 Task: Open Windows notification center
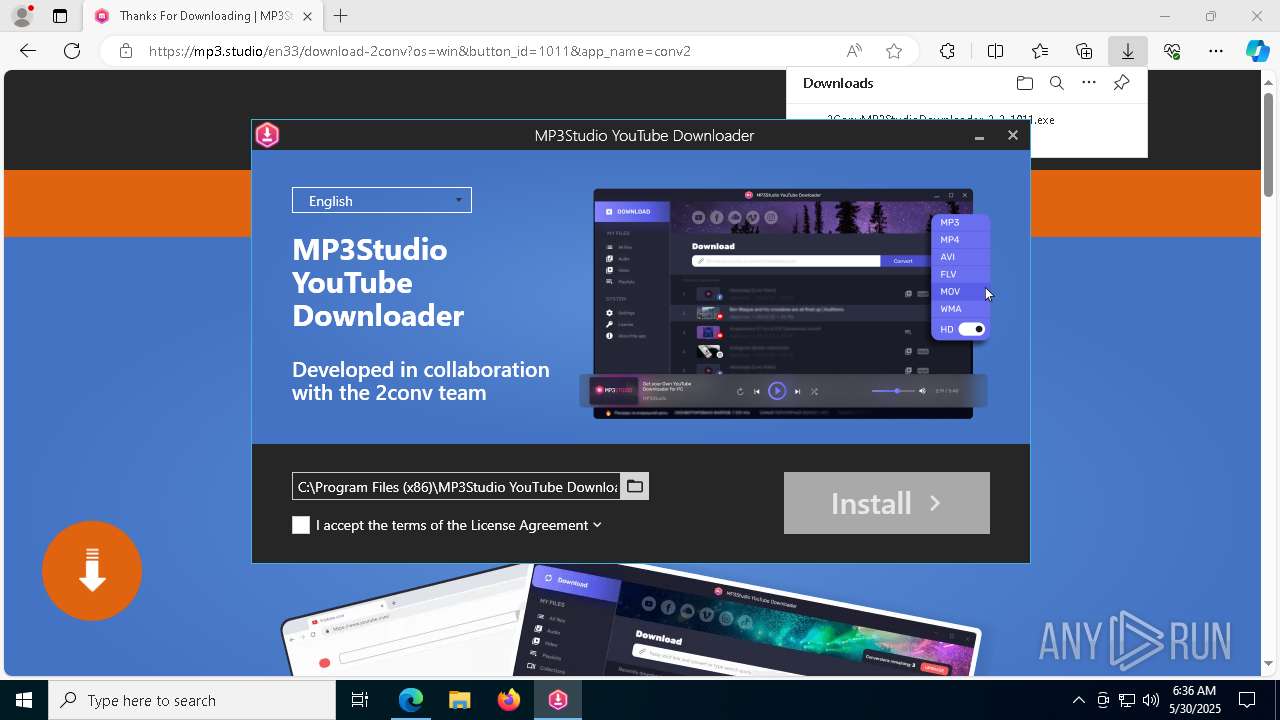(1248, 700)
